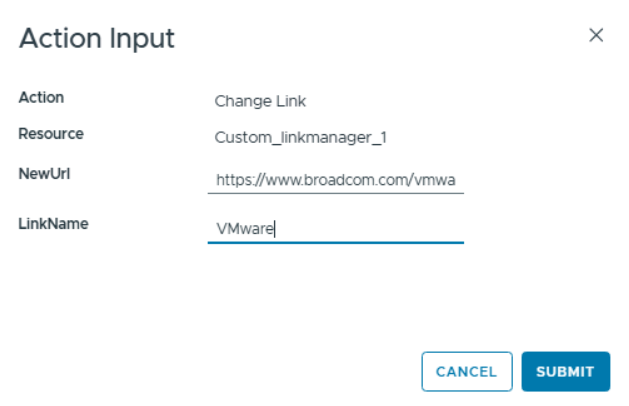Click the Resource field label

tap(51, 134)
